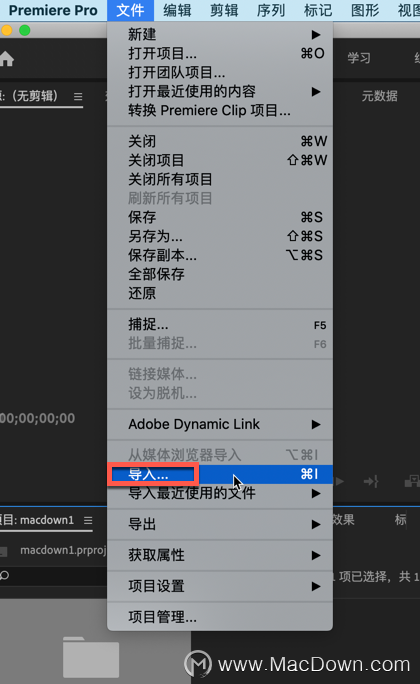Image resolution: width=420 pixels, height=684 pixels.
Task: Click the green maximize window button
Action: [25, 31]
